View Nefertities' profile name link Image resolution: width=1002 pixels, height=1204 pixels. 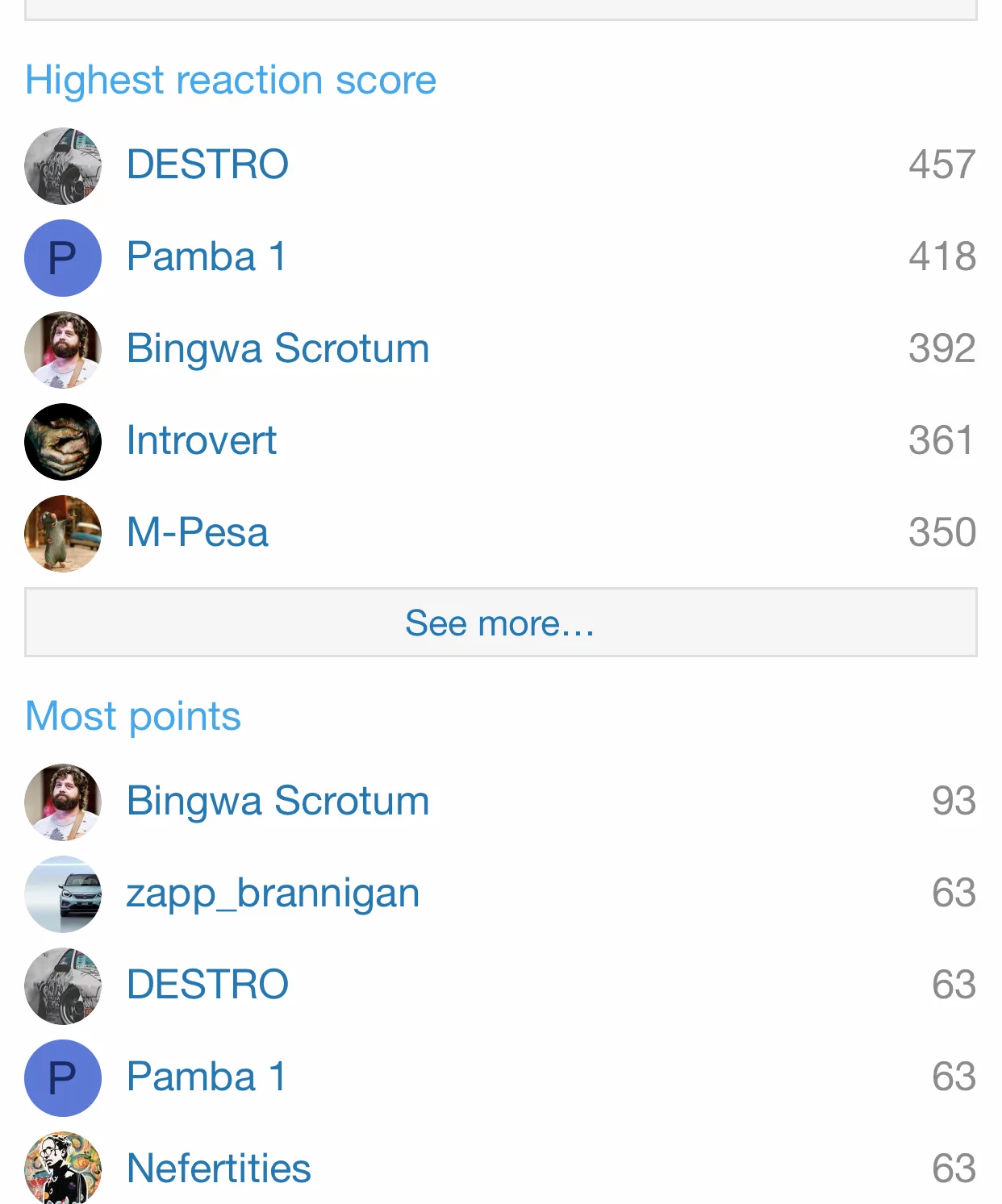(x=219, y=1169)
